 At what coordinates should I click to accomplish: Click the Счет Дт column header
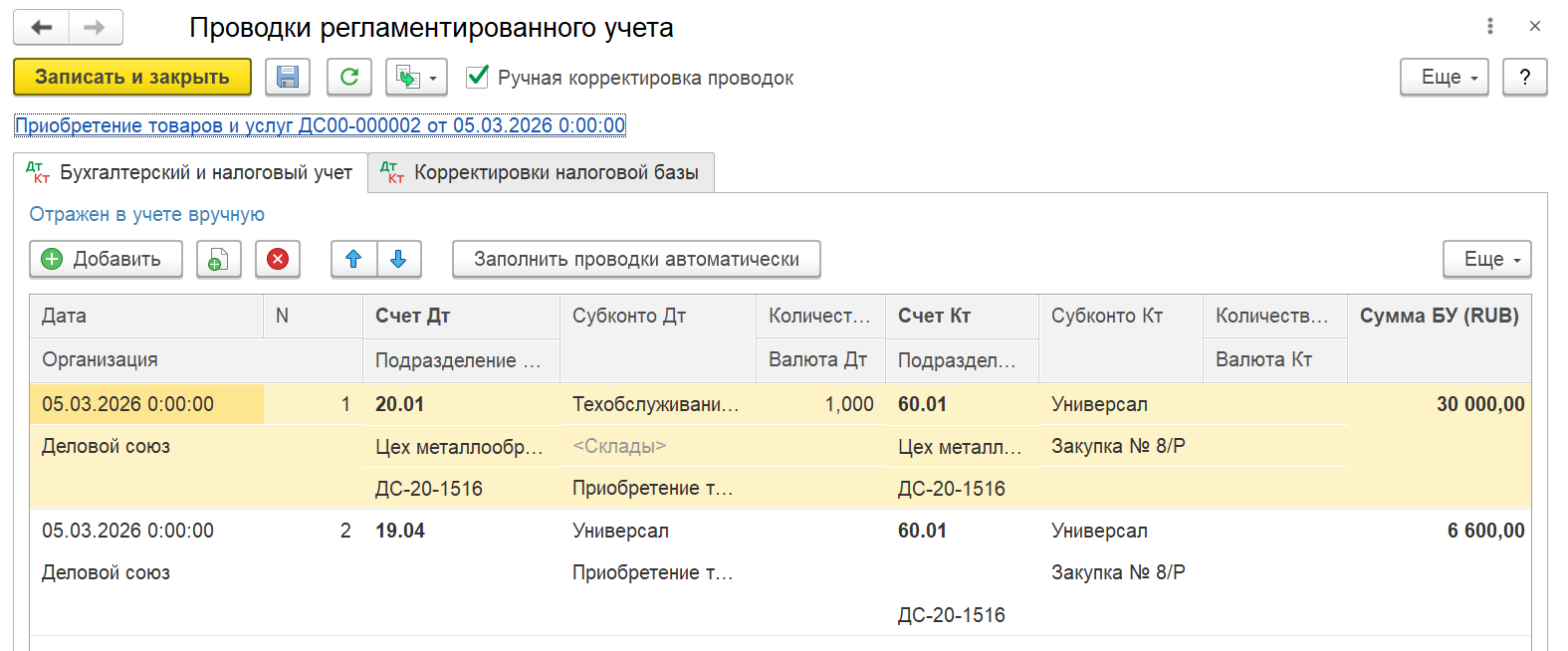click(x=461, y=316)
